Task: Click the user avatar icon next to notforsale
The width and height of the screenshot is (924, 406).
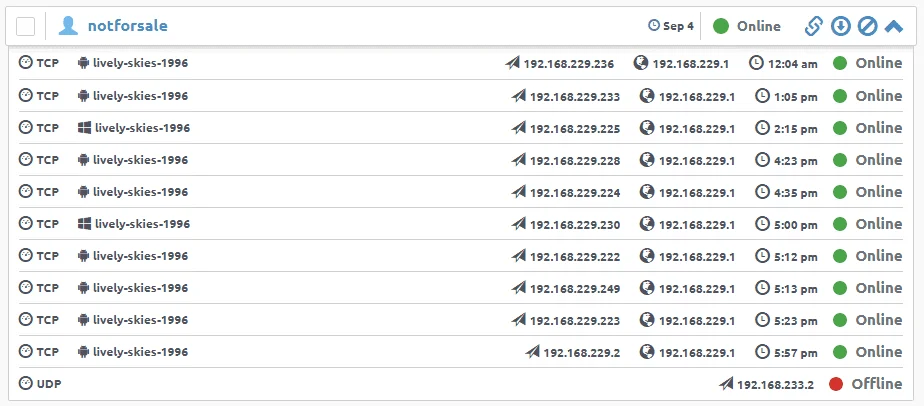Action: 68,26
